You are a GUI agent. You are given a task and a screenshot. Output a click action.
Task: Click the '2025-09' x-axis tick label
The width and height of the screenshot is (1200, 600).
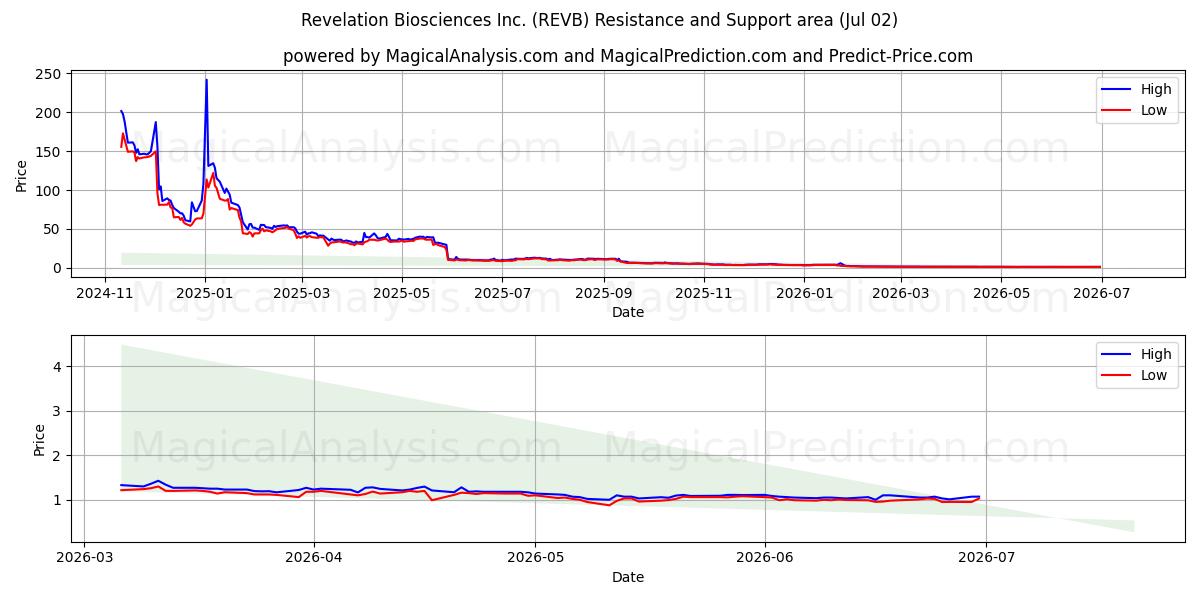pos(604,293)
